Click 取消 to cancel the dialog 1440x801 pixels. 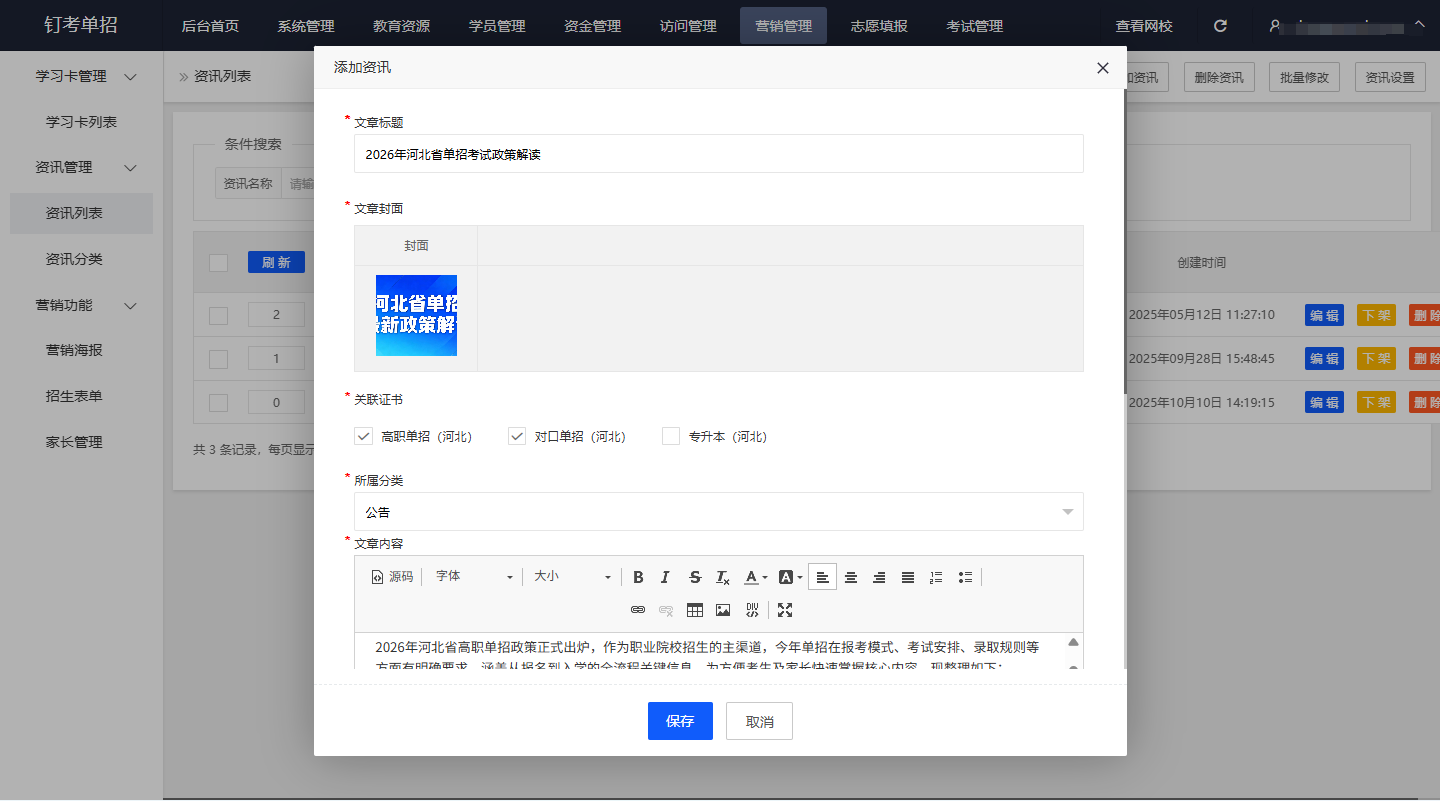(759, 721)
